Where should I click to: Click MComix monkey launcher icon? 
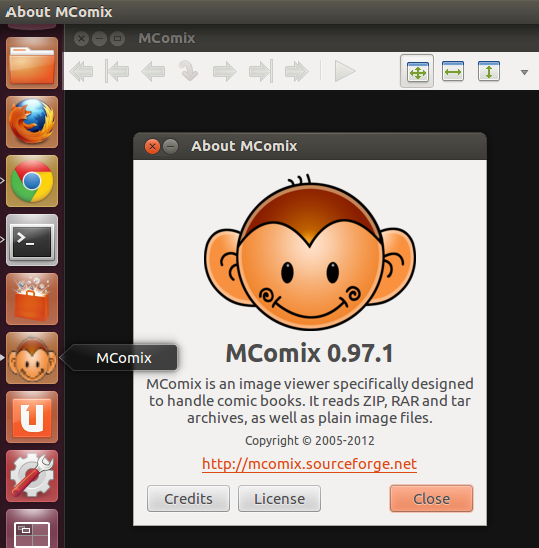(x=32, y=358)
